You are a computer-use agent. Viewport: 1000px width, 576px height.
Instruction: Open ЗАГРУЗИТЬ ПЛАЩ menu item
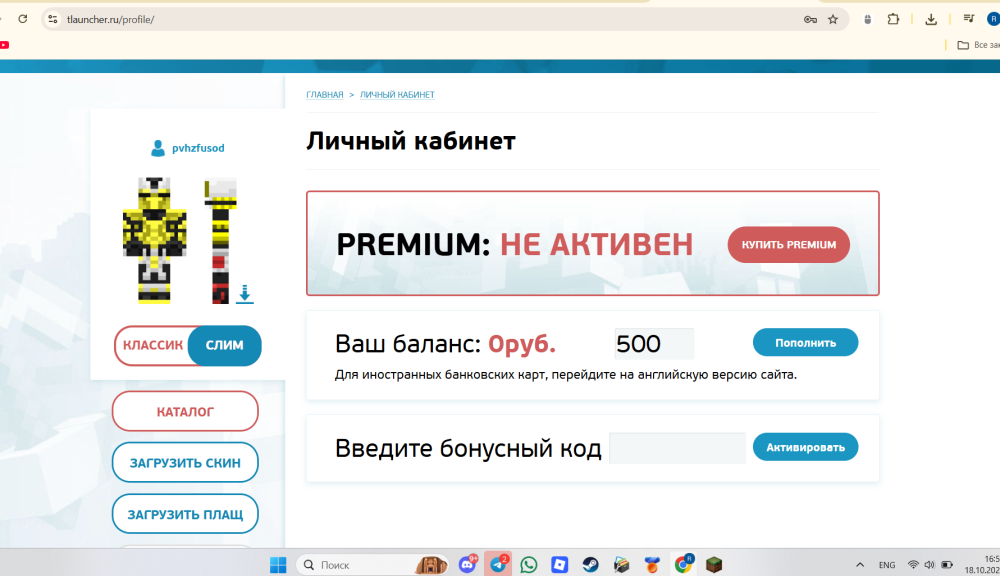point(185,514)
